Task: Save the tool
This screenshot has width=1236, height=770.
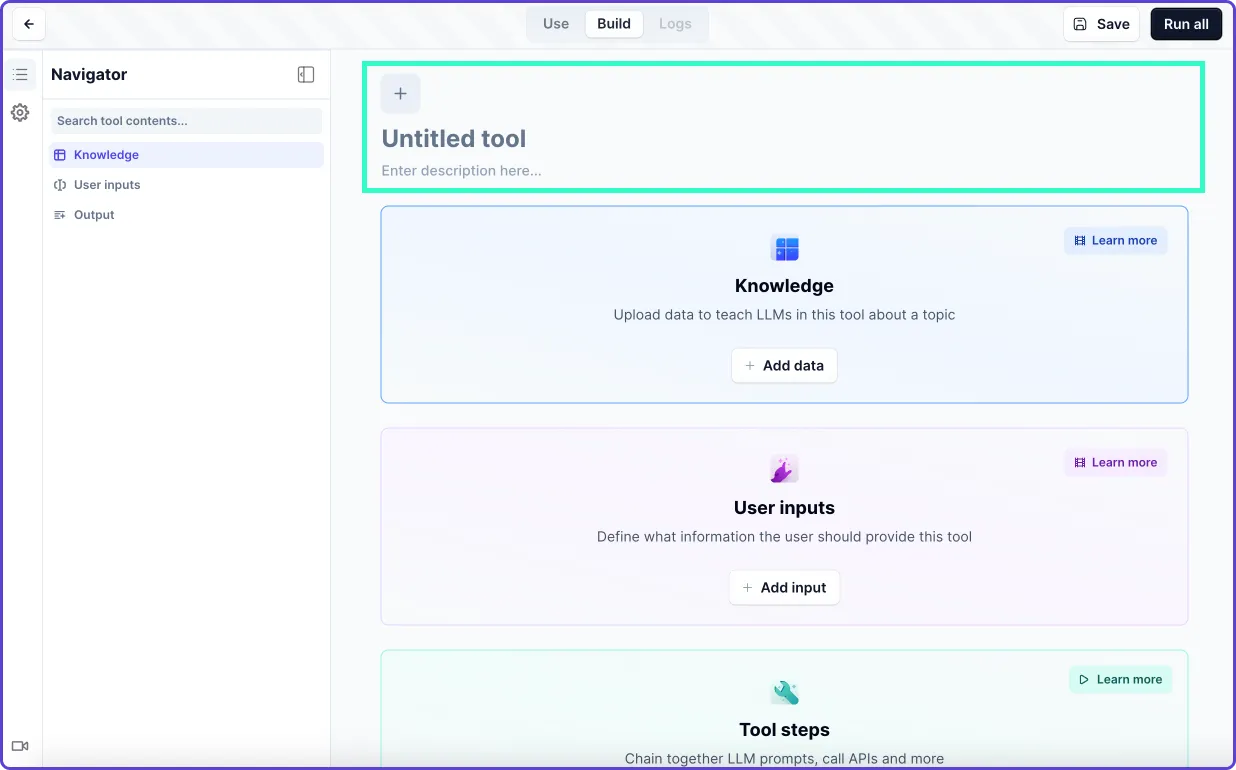Action: [x=1101, y=24]
